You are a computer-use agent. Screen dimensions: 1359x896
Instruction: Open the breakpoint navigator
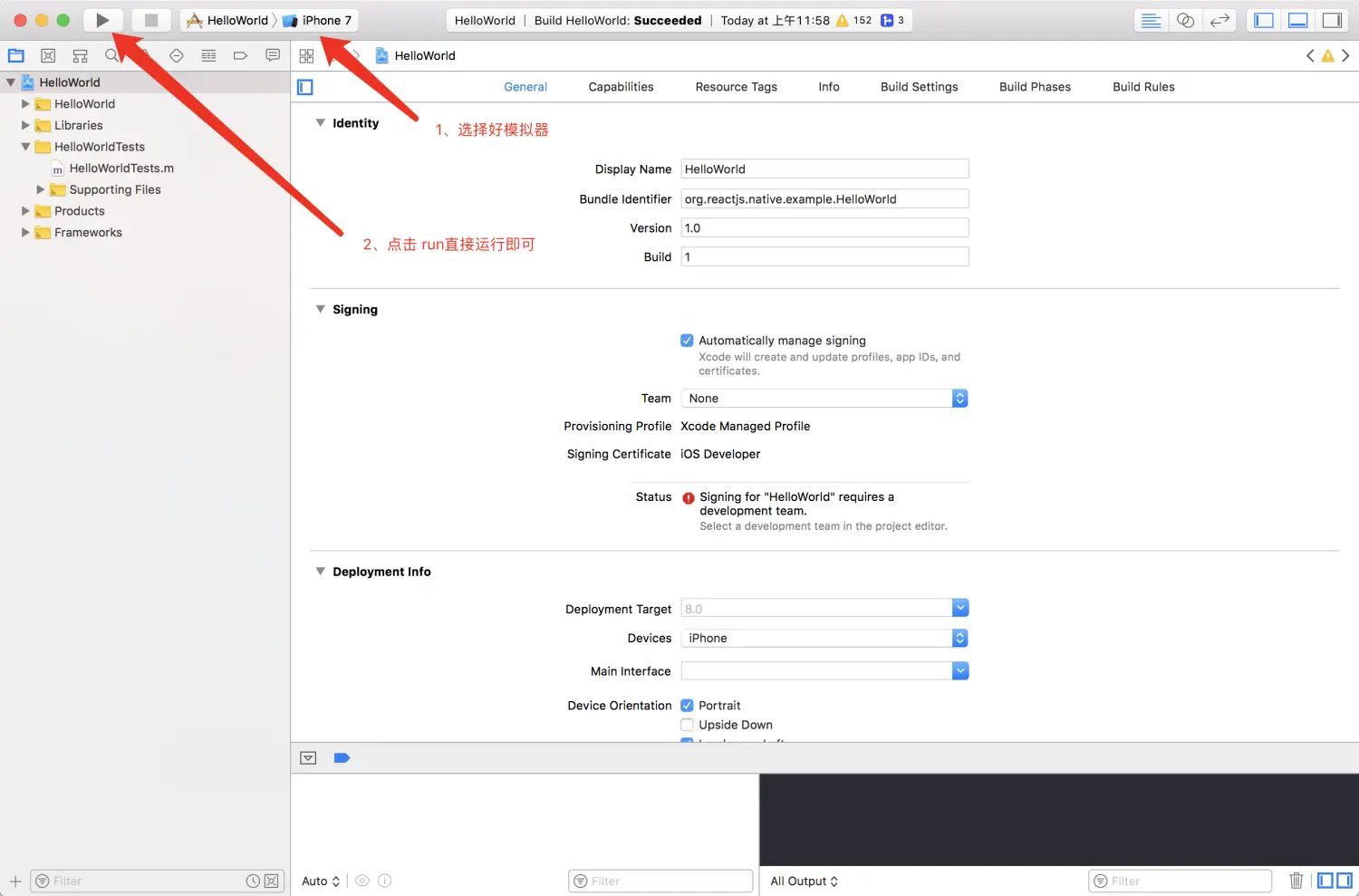[x=240, y=55]
